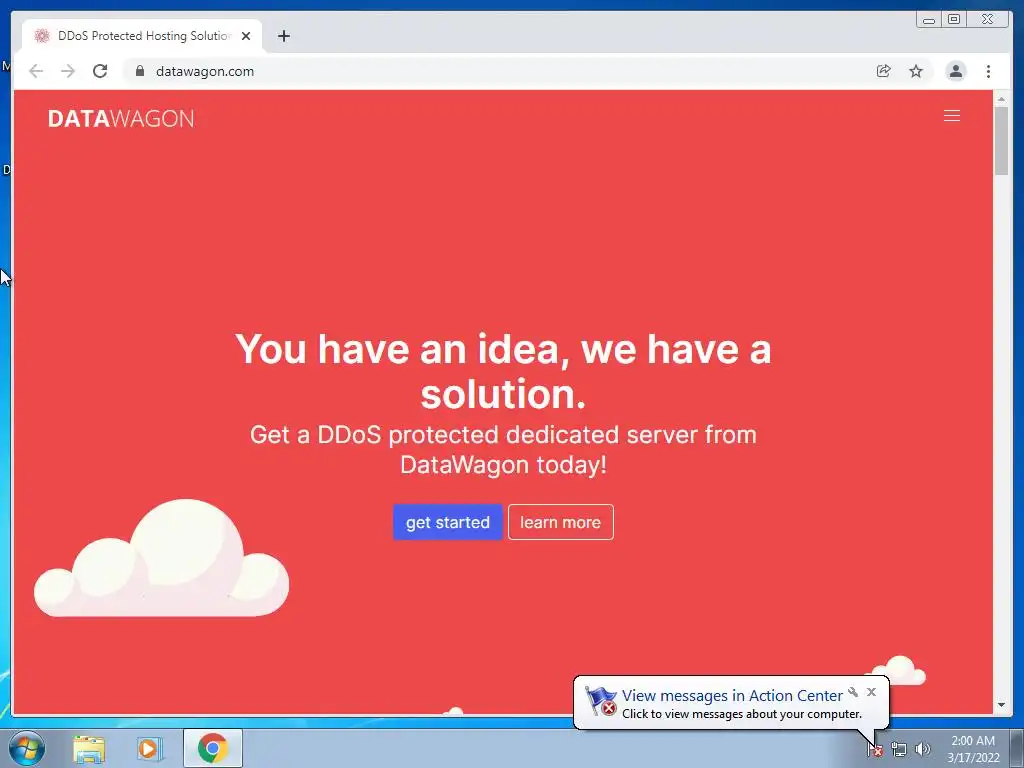This screenshot has height=768, width=1024.
Task: Click the address bar URL datawagon.com
Action: pos(205,71)
